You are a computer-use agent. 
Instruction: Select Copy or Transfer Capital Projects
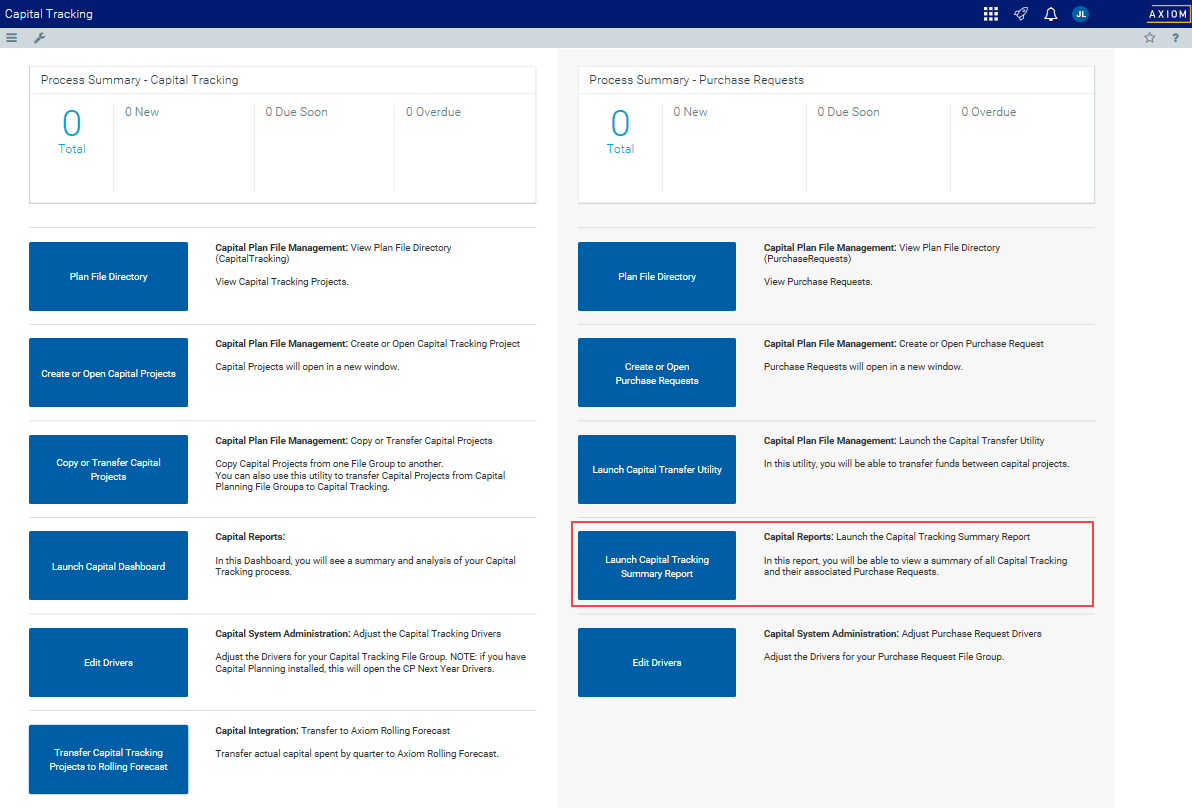[x=108, y=469]
